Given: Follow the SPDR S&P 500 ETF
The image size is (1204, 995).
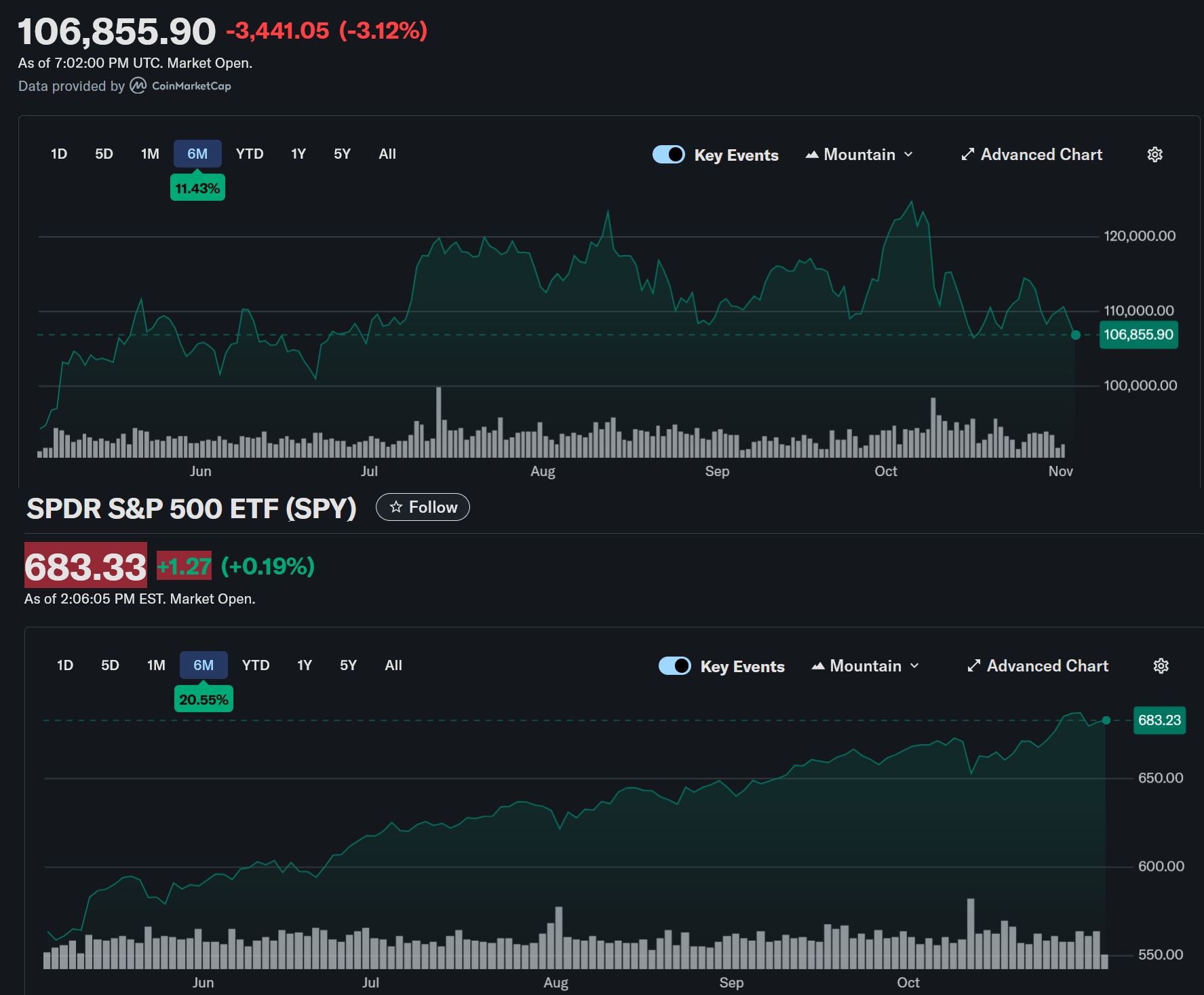Looking at the screenshot, I should click(423, 507).
